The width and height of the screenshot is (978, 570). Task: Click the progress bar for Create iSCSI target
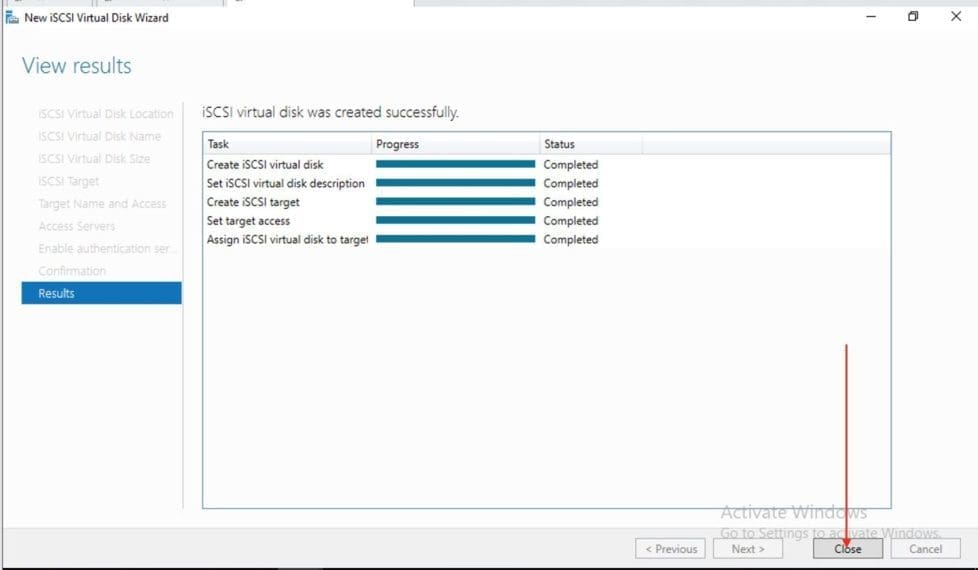click(455, 202)
